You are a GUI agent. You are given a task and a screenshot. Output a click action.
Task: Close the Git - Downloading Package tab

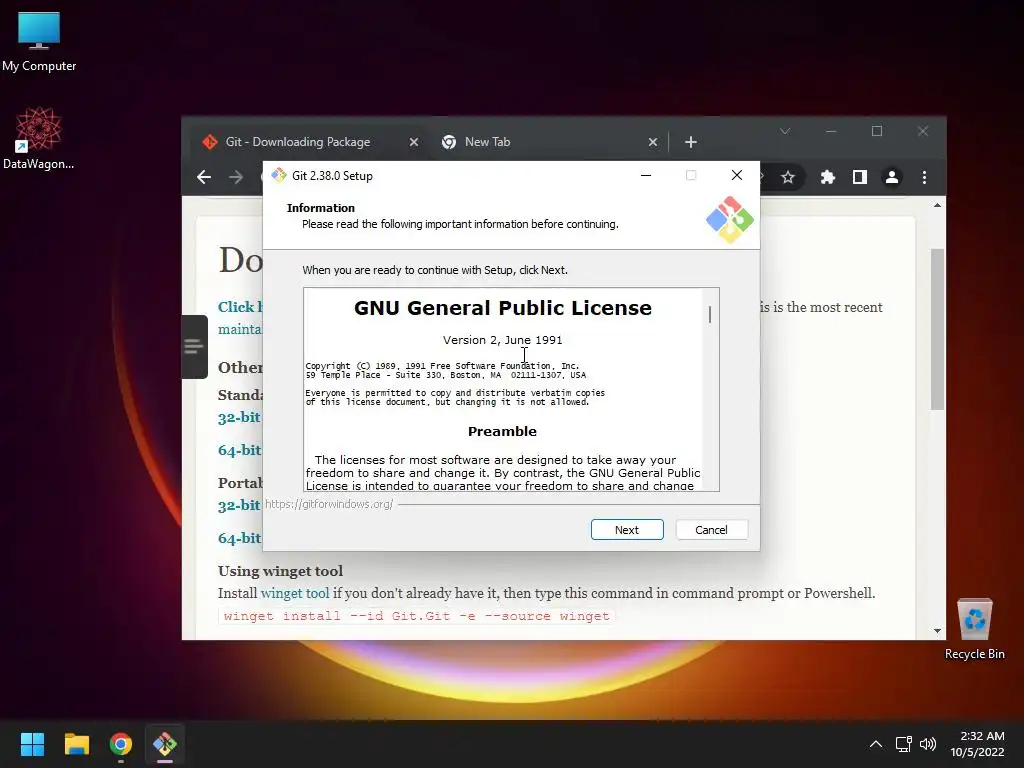413,142
